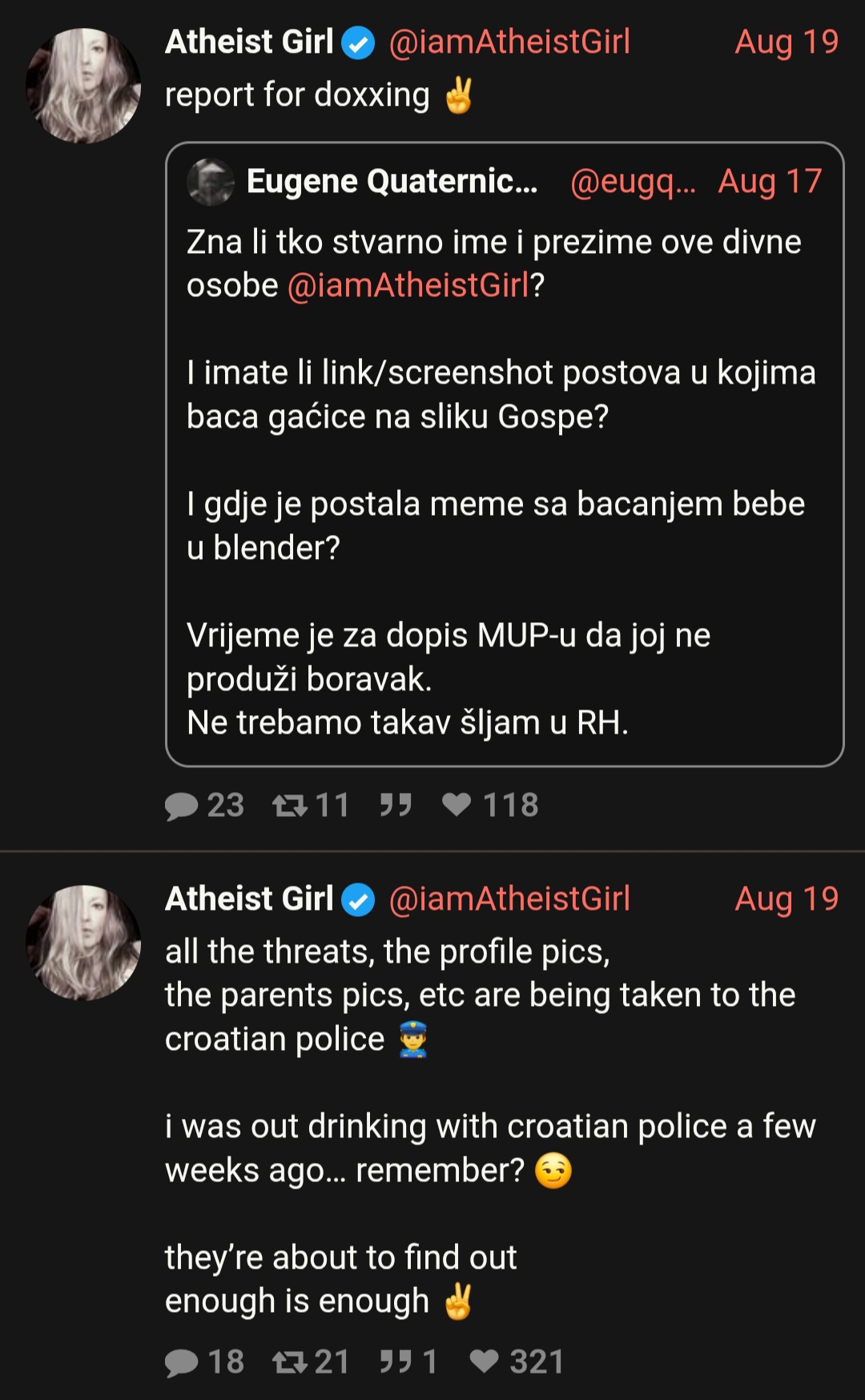Follow @iamAtheistGirl mention inside quoted tweet

click(x=408, y=285)
